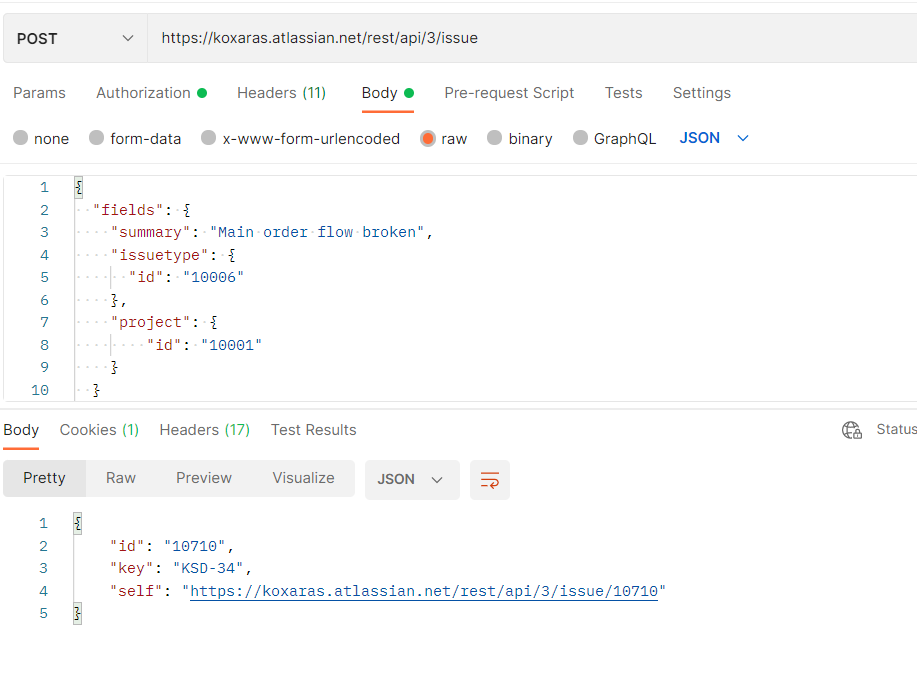Click the project id value "10001"
Screen dimensions: 917x678
[x=232, y=345]
